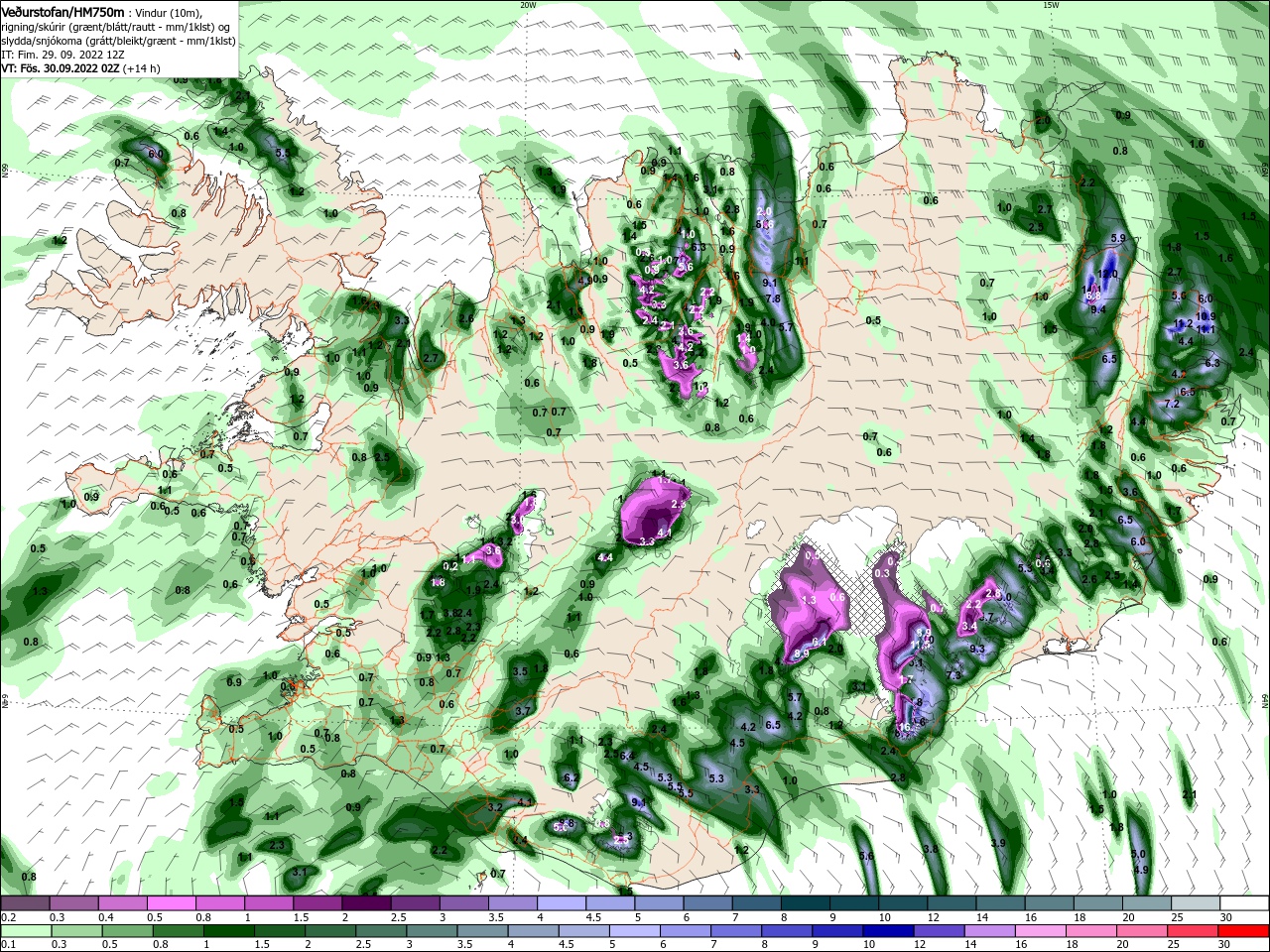Screen dimensions: 1270x952
Task: Pick the white swatch after 30 in the purple-to-grey legend
Action: (x=1244, y=903)
